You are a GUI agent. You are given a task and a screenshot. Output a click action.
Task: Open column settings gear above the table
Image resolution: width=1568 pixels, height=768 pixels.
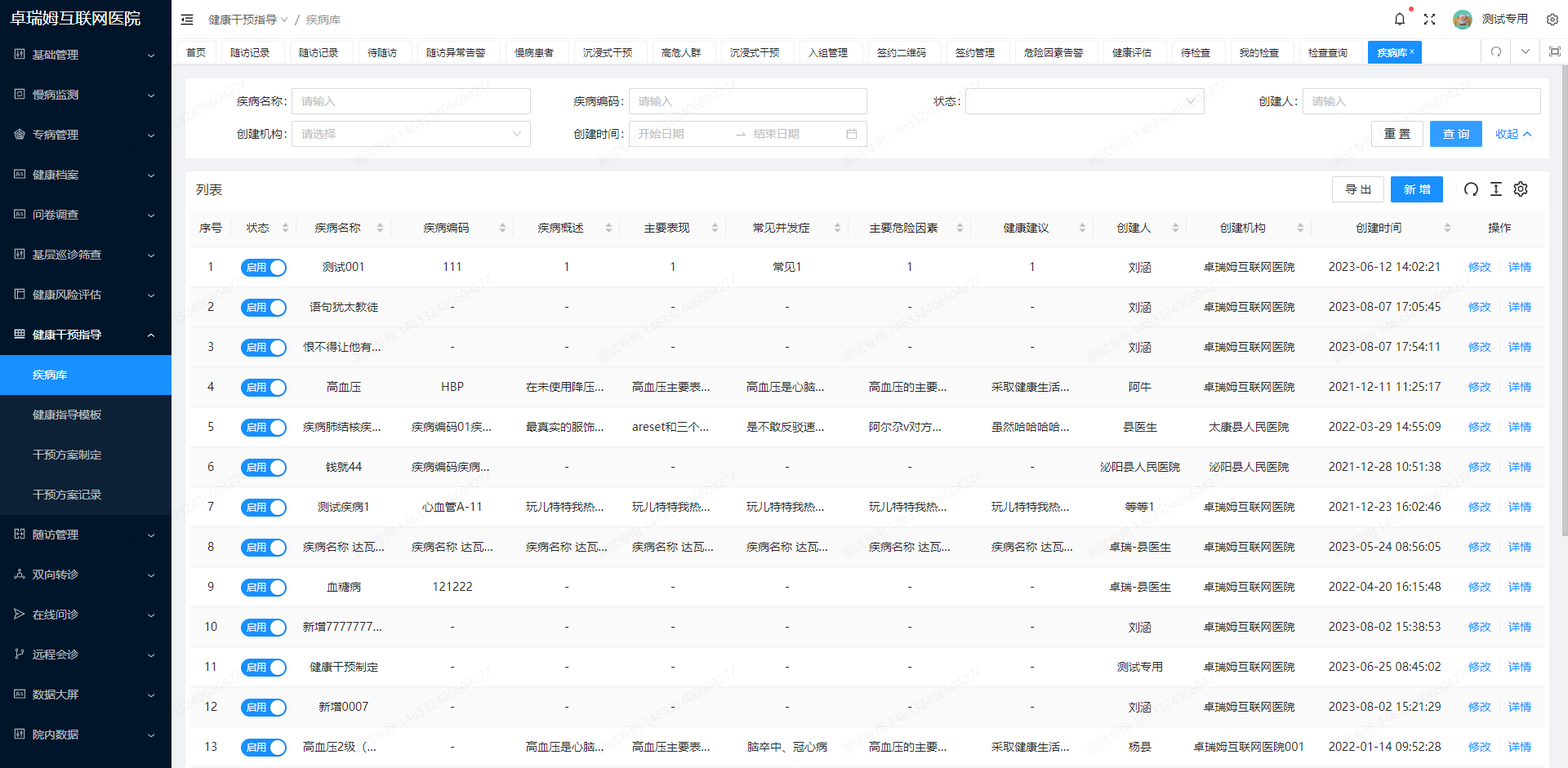(1521, 189)
